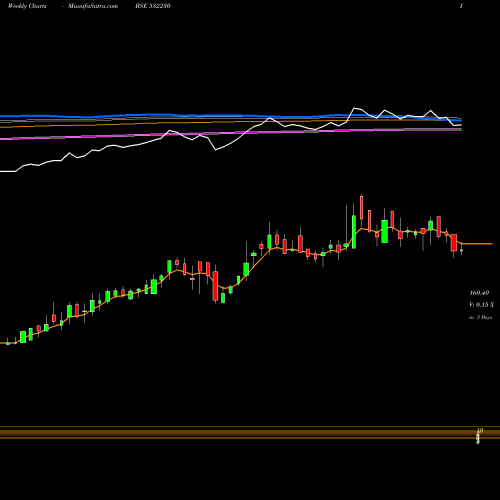This screenshot has height=500, width=500.
Task: Click the tallest red candlestick at the price peak
Action: (361, 207)
